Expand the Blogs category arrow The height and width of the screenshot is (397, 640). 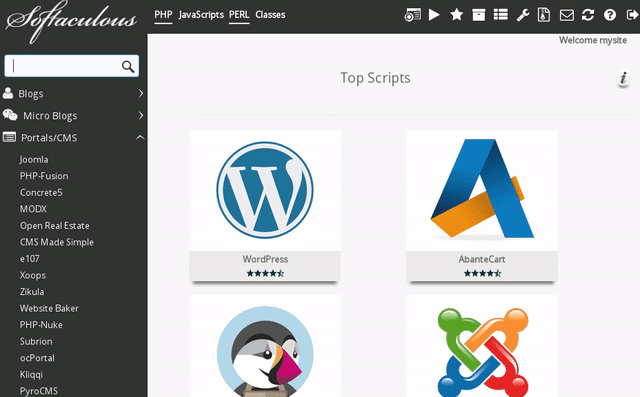click(x=140, y=93)
